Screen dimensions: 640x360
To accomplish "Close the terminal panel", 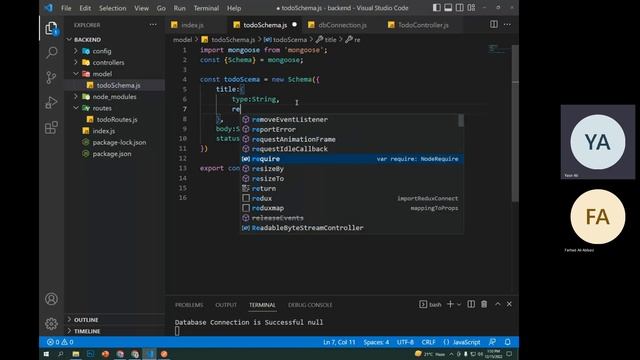I will pos(509,304).
